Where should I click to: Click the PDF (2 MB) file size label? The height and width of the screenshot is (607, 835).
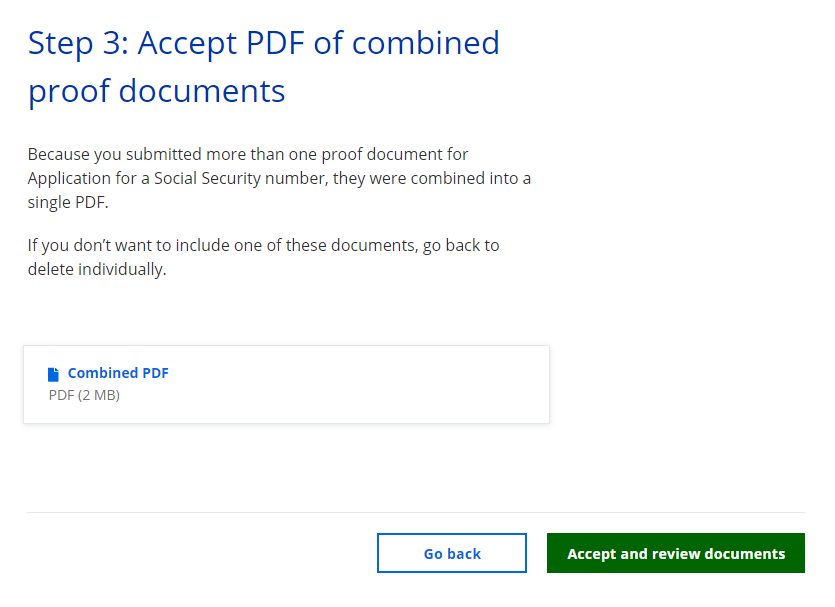84,395
